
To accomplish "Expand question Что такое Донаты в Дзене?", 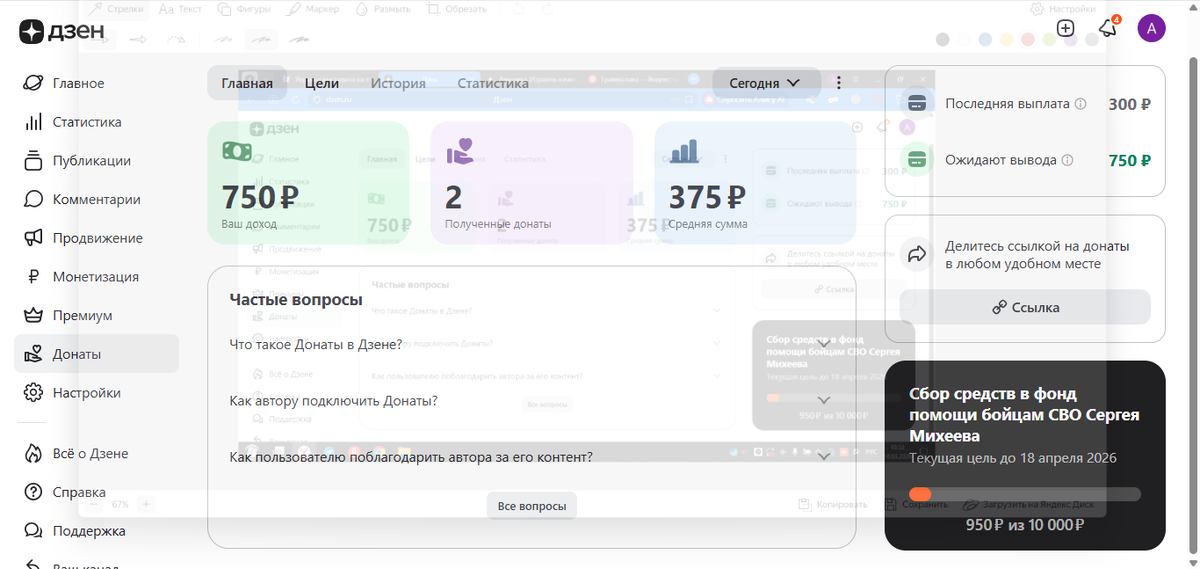I will (532, 344).
